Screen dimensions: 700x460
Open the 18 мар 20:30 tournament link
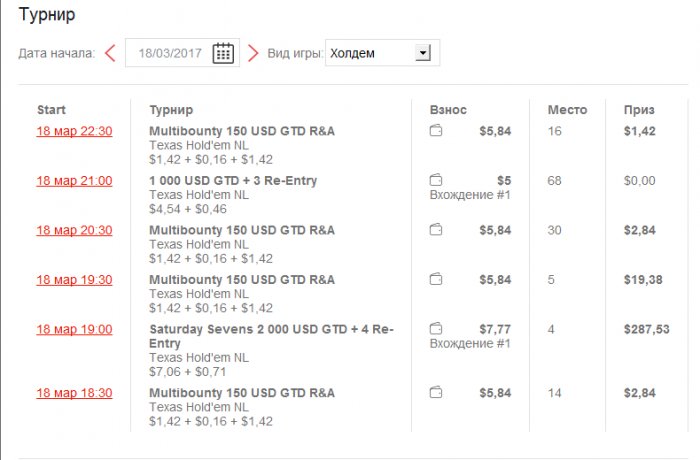[x=74, y=230]
